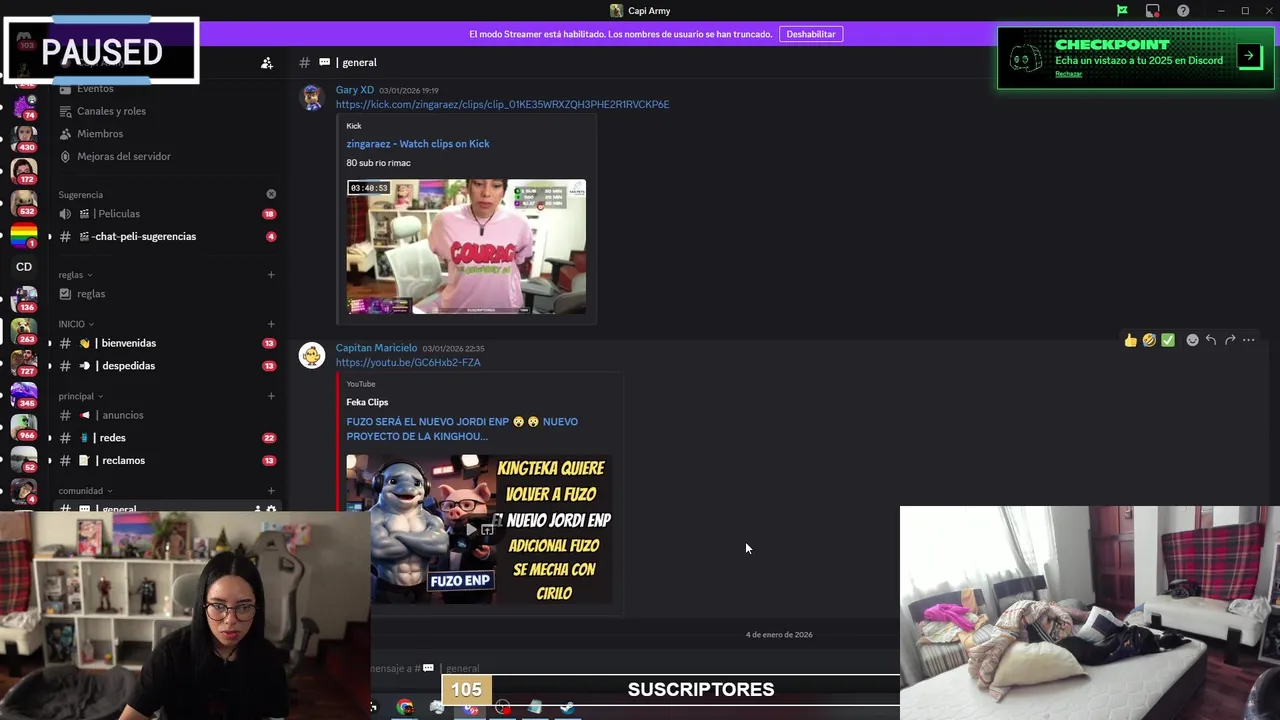
Task: Open server with 727 notification badge
Action: (24, 362)
